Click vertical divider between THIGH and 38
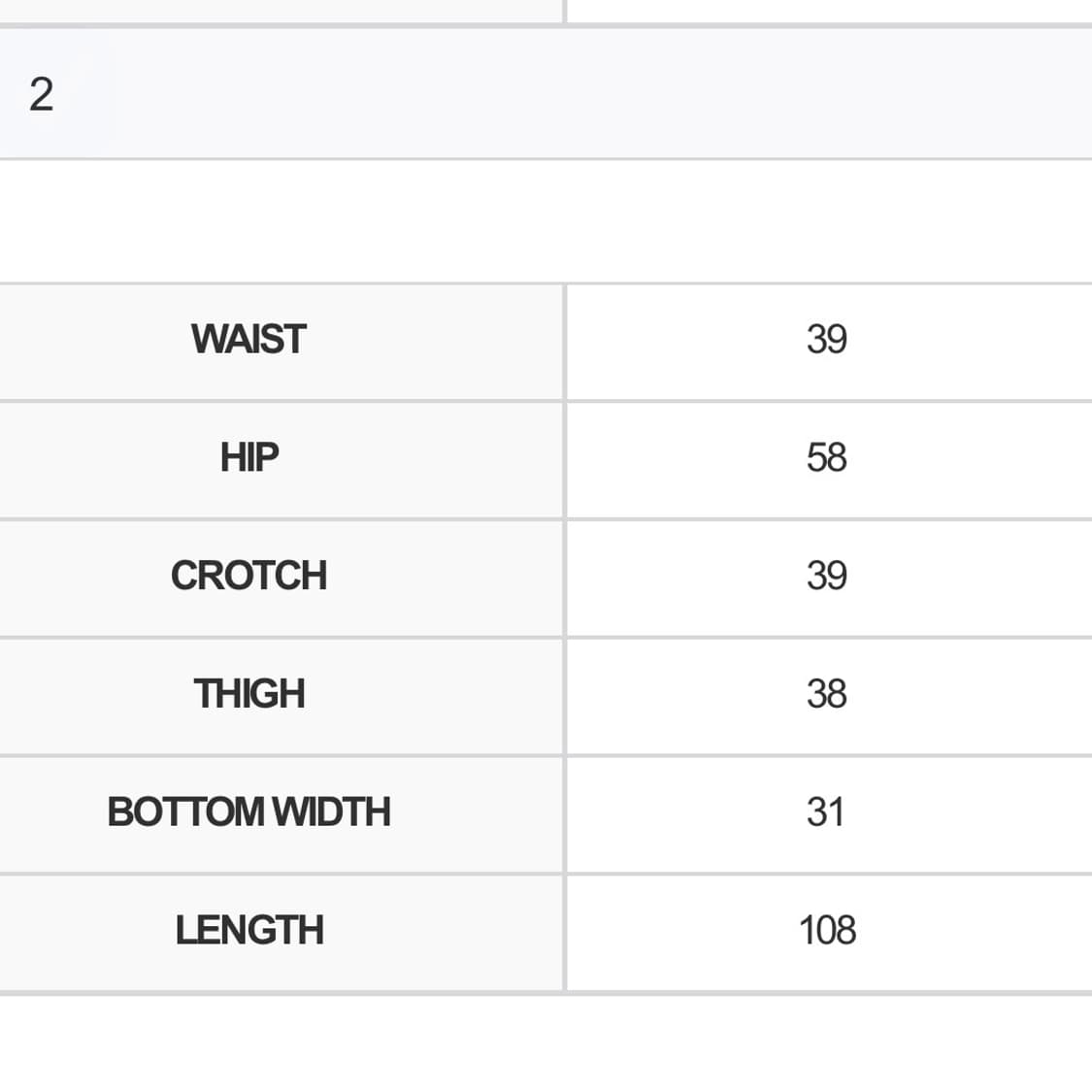The width and height of the screenshot is (1092, 1092). 565,695
